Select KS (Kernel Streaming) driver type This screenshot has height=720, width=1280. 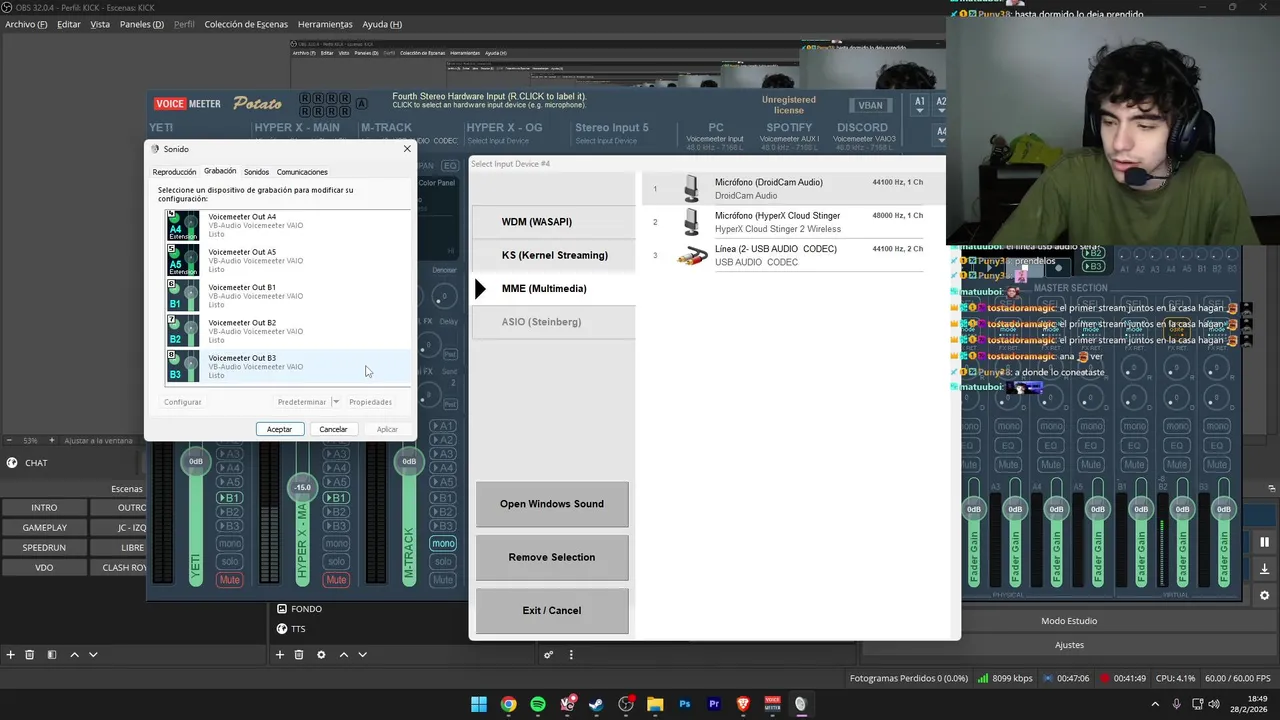[x=554, y=255]
